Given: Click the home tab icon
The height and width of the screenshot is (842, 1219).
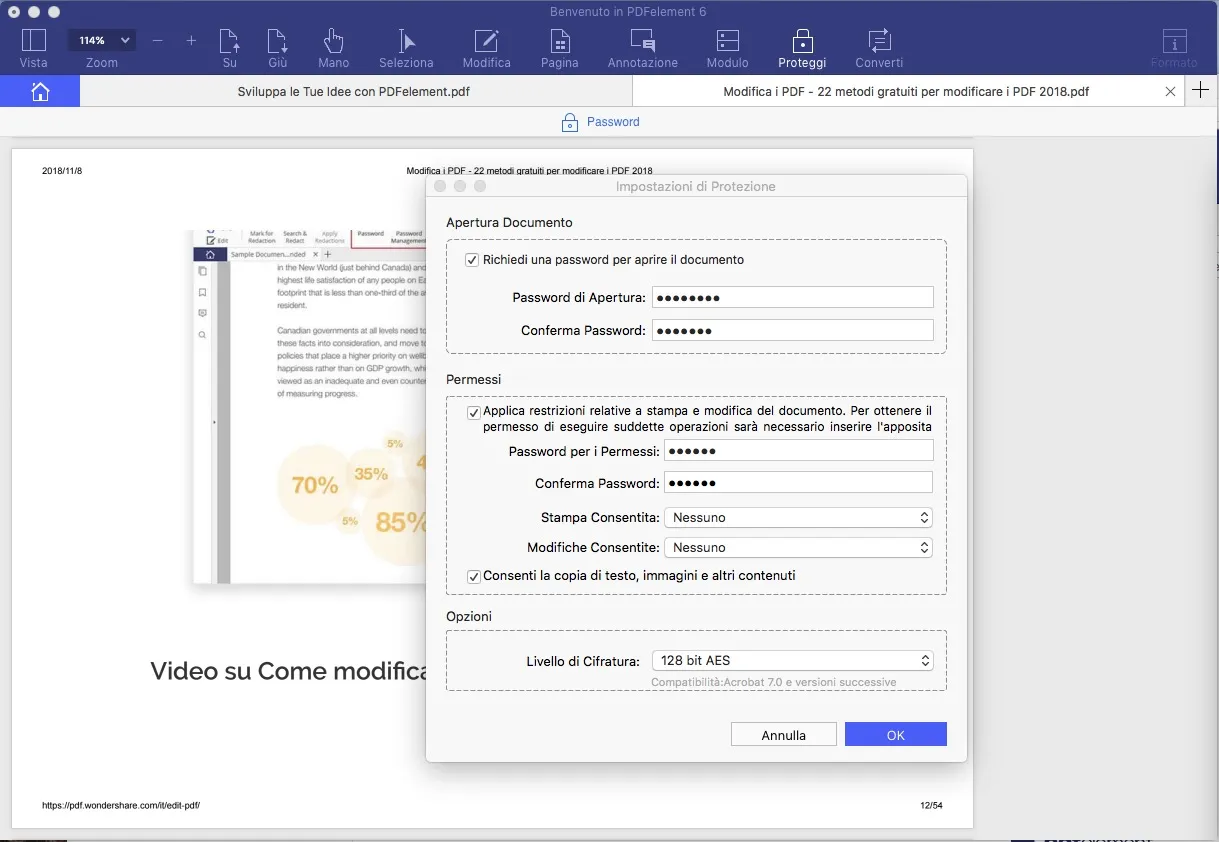Looking at the screenshot, I should coord(40,90).
